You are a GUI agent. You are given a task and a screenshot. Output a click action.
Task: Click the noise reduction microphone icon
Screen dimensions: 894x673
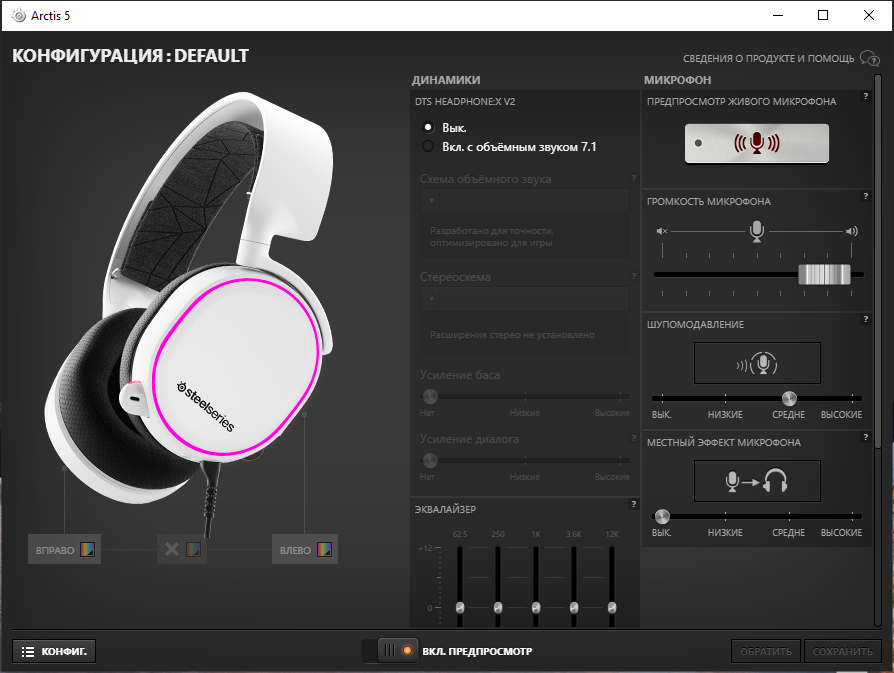(757, 363)
